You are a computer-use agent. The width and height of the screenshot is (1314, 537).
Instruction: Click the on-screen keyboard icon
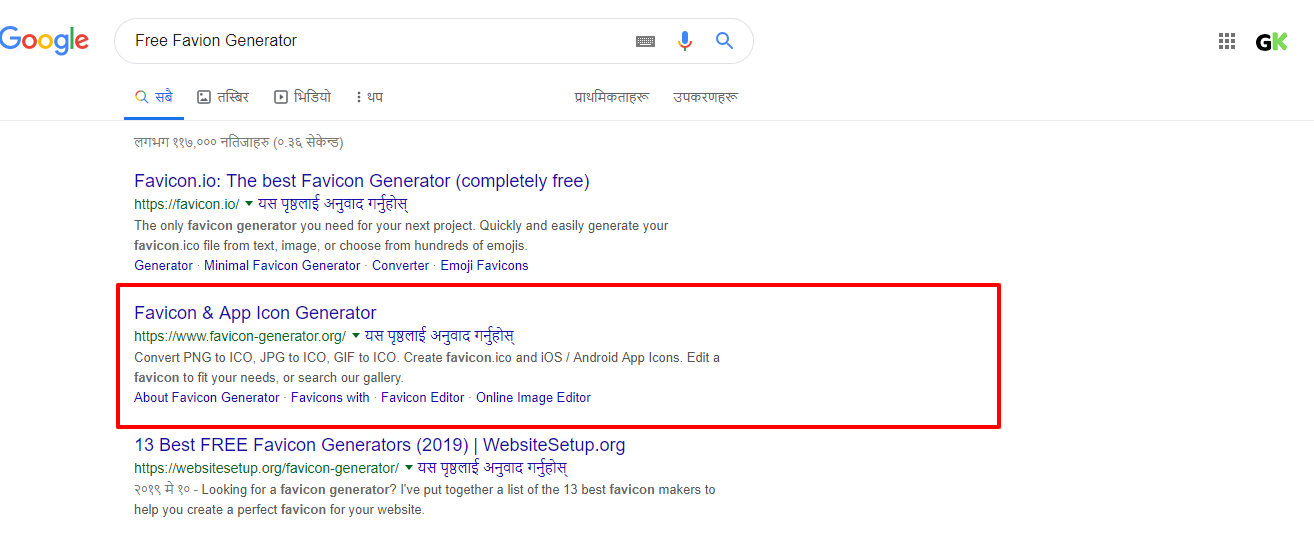tap(646, 41)
